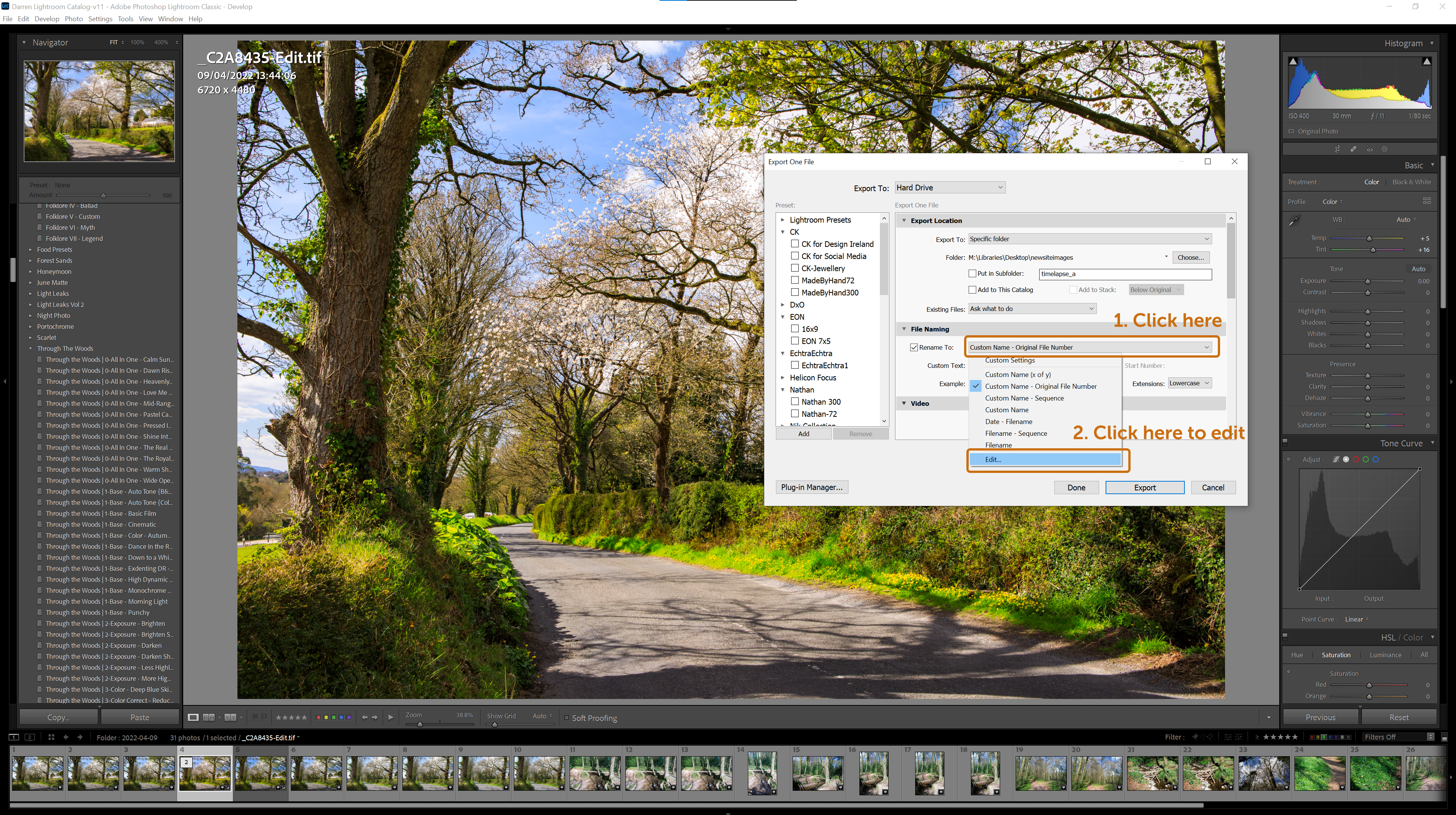Switch to Loupe view in toolbar
Screen dimensions: 1456x815
193,717
